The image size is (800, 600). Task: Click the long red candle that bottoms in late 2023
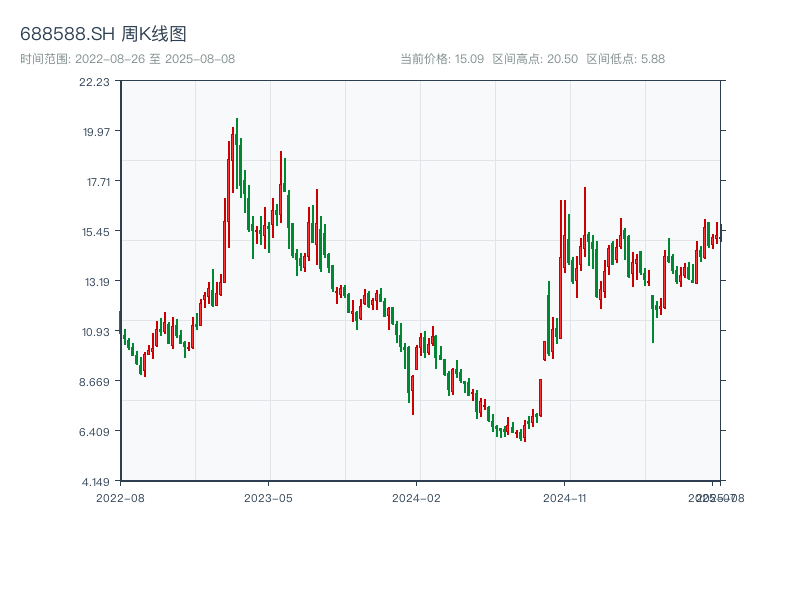coord(412,395)
